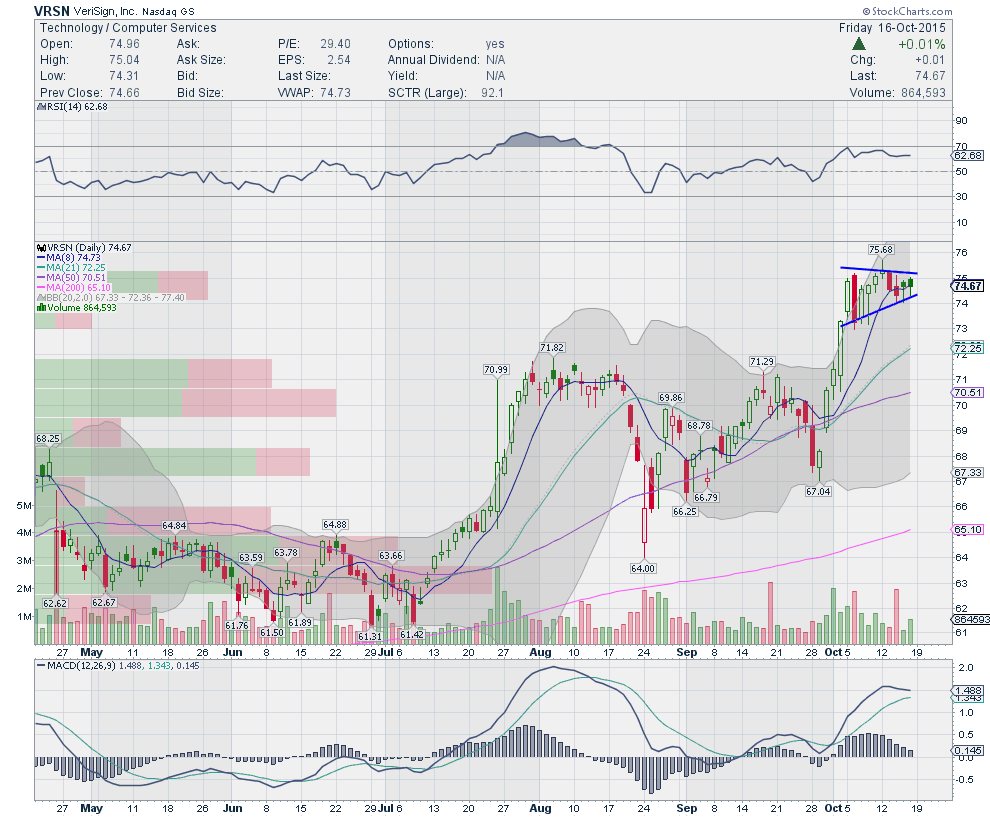This screenshot has height=817, width=990.
Task: Click the Low price value 74.31
Action: pos(124,76)
